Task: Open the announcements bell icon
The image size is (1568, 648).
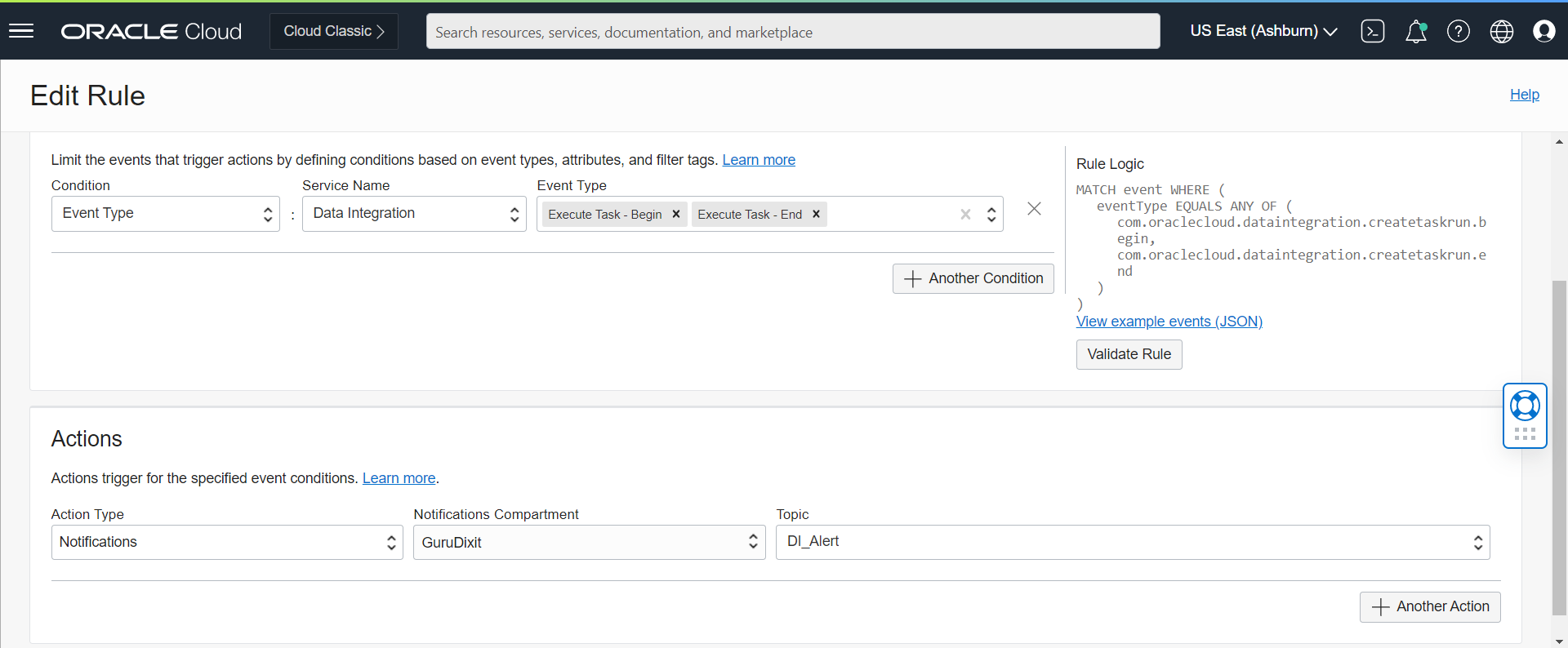Action: (x=1415, y=31)
